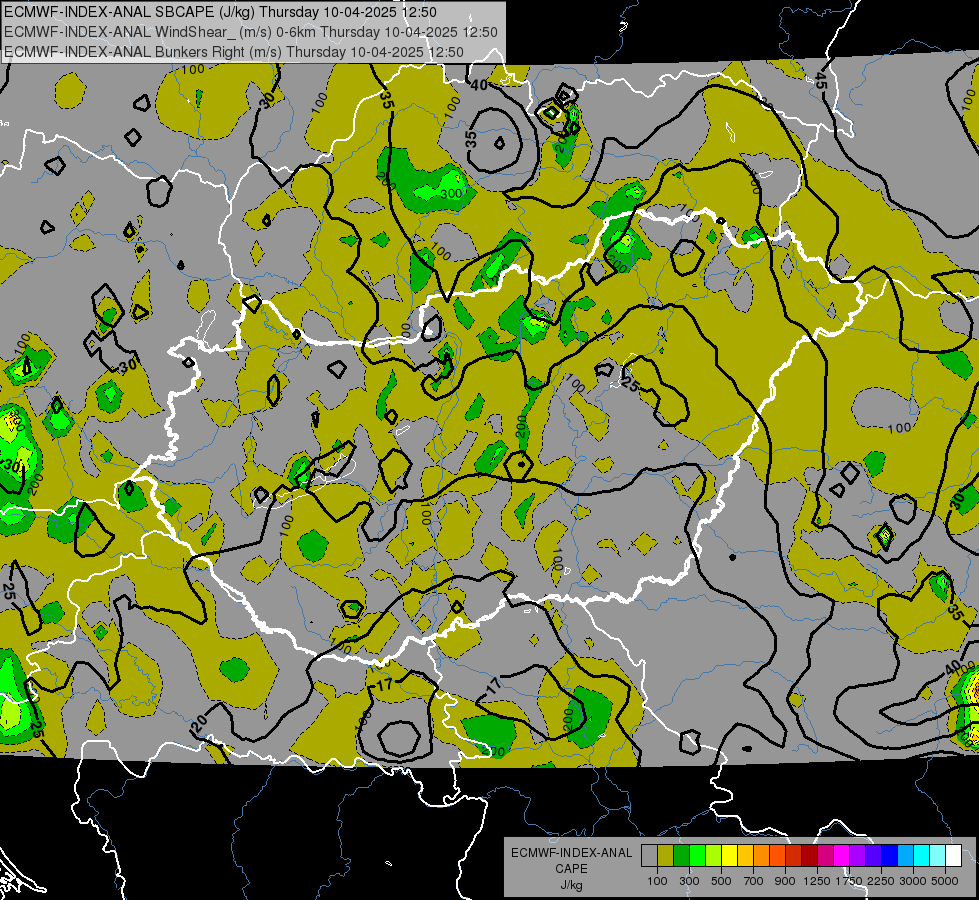Click the 20 contour label on the map

[199, 723]
